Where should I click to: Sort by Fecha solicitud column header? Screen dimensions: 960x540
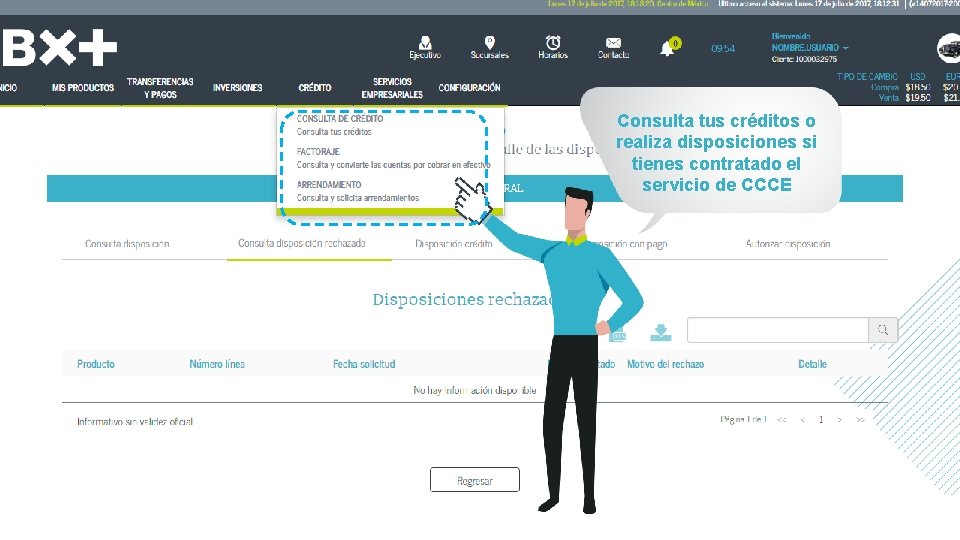pyautogui.click(x=364, y=364)
